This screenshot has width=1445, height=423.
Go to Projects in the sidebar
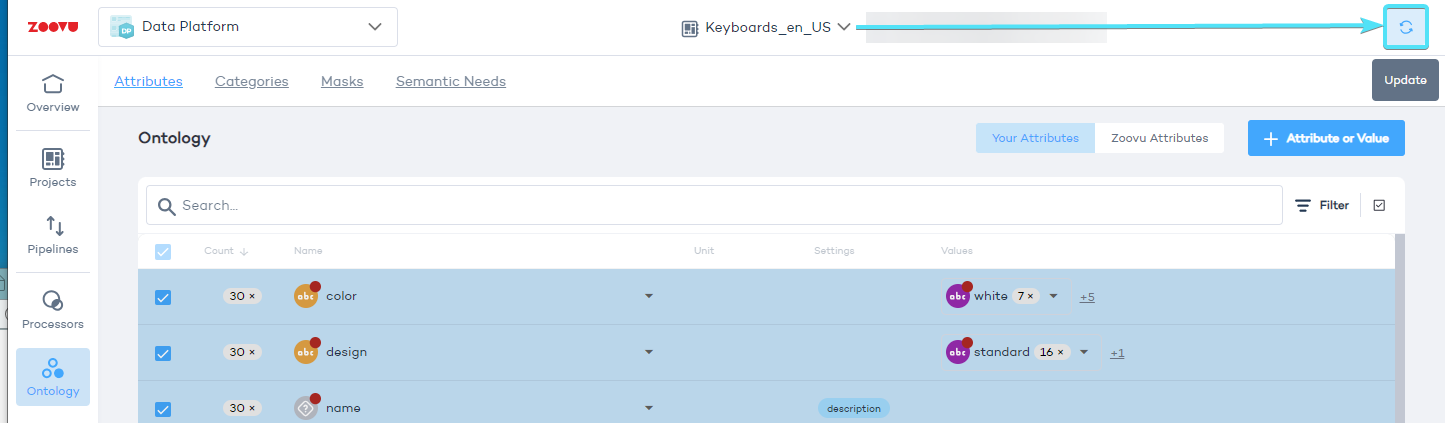coord(53,168)
